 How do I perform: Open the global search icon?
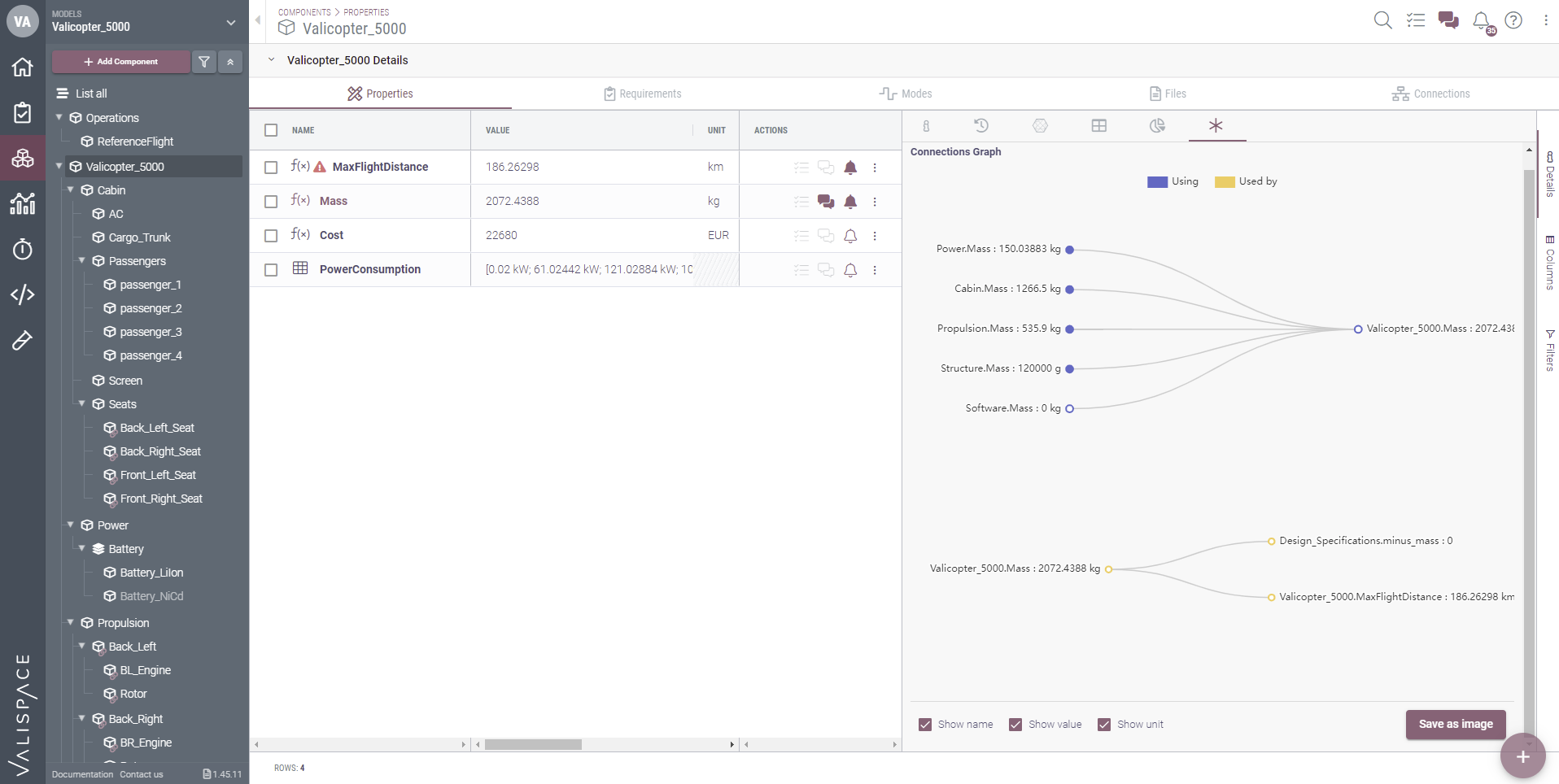(x=1382, y=20)
